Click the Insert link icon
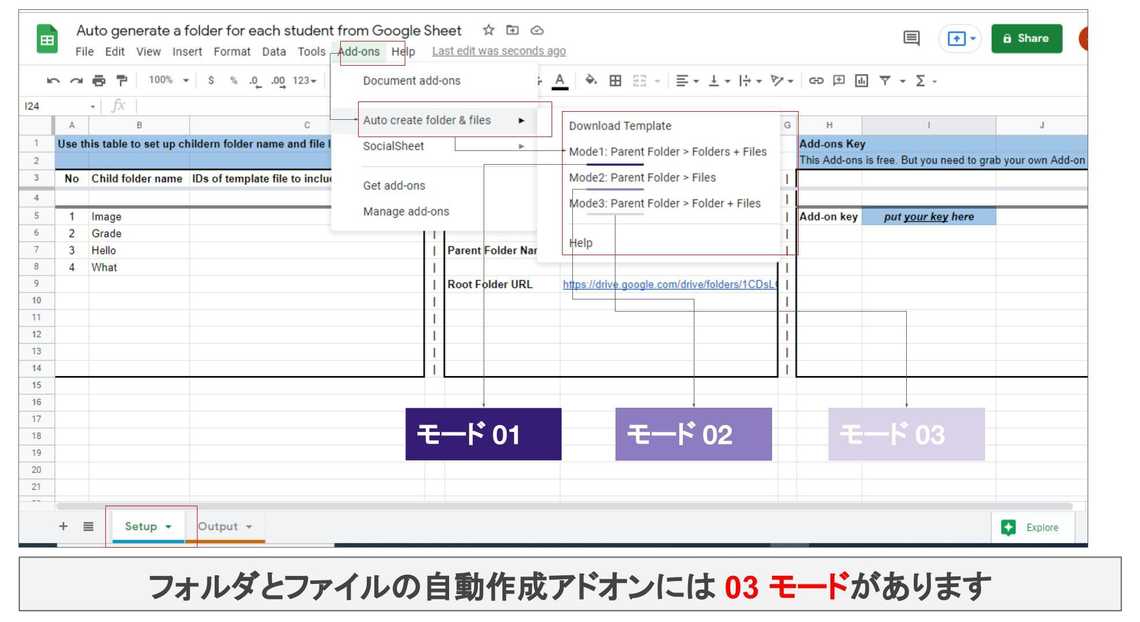1140x622 pixels. click(816, 81)
